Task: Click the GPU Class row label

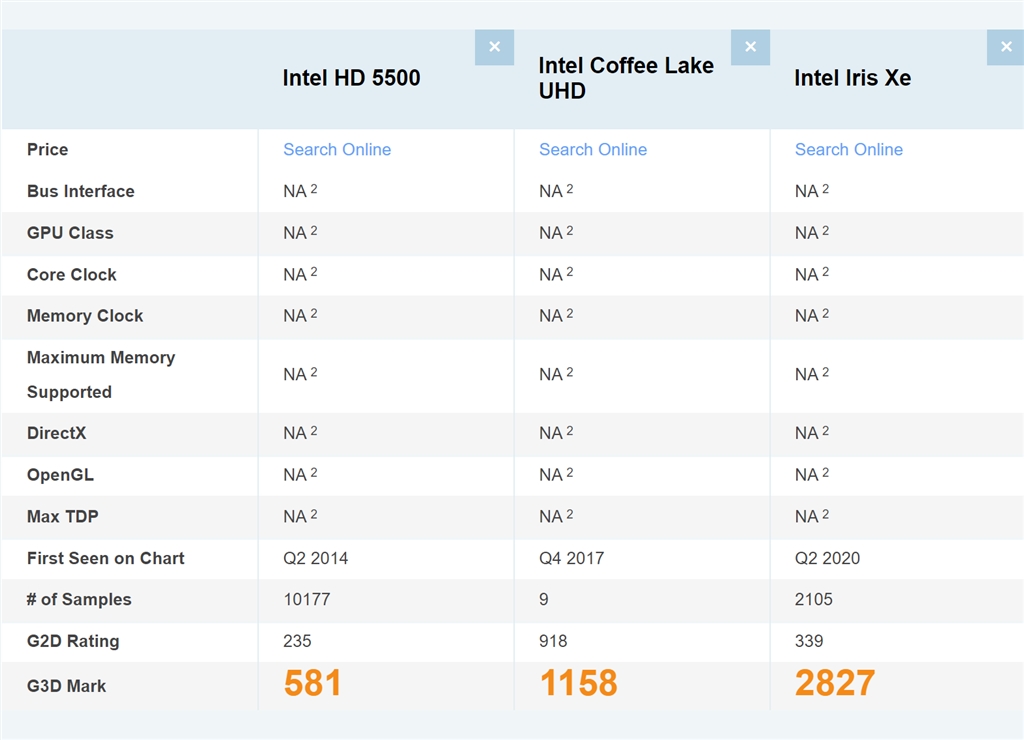Action: tap(70, 233)
